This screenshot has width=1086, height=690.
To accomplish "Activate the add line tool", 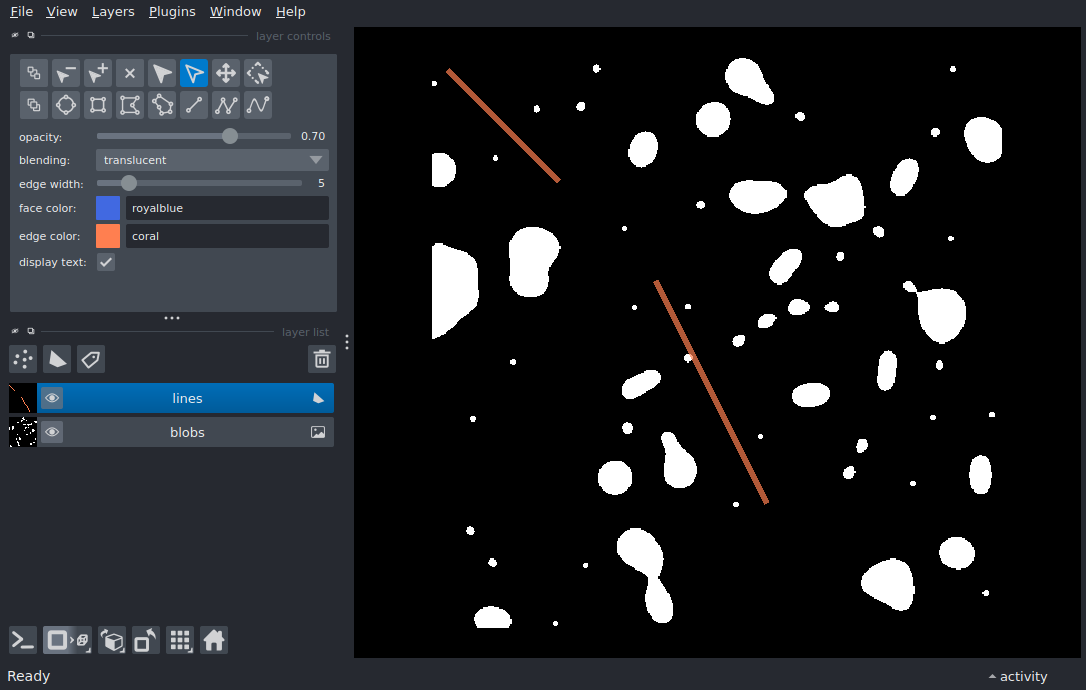I will pos(194,105).
